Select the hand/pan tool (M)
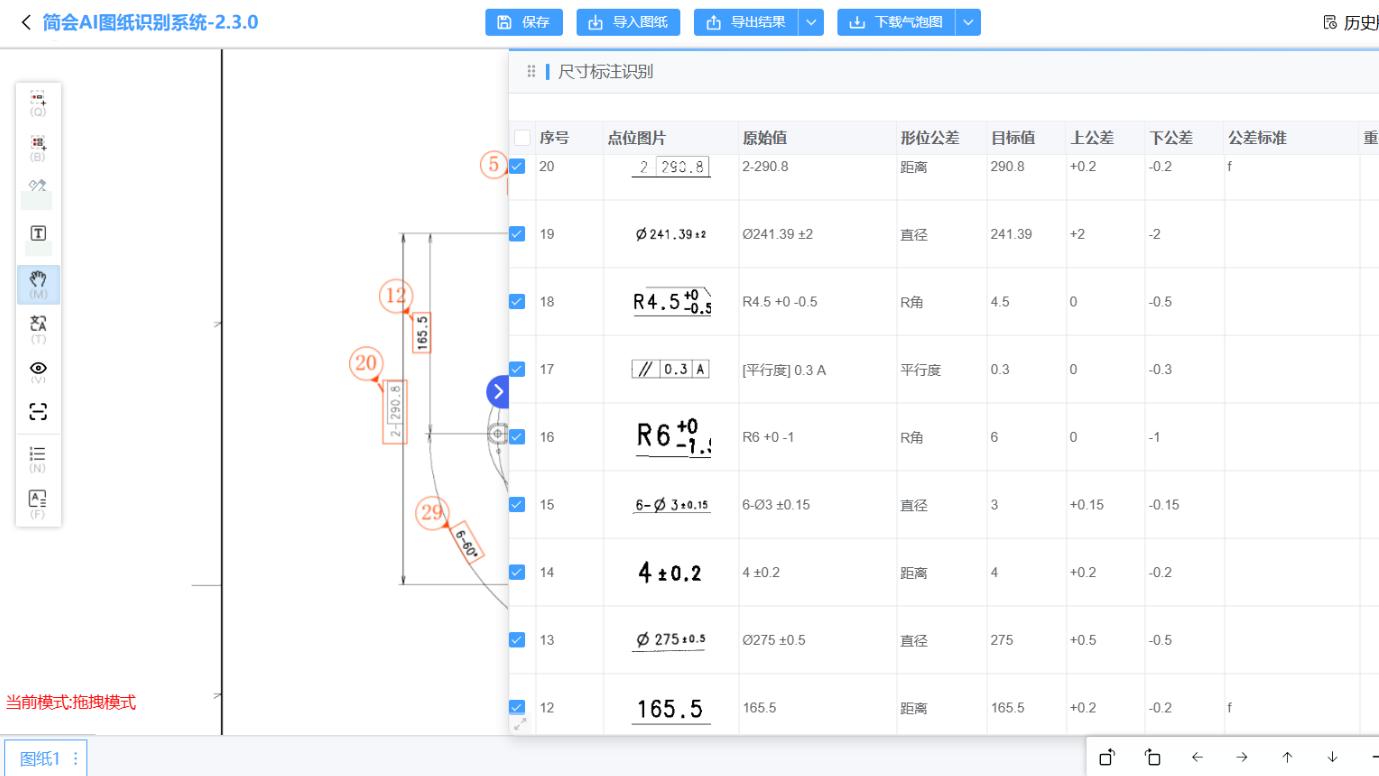1379x776 pixels. [x=37, y=283]
